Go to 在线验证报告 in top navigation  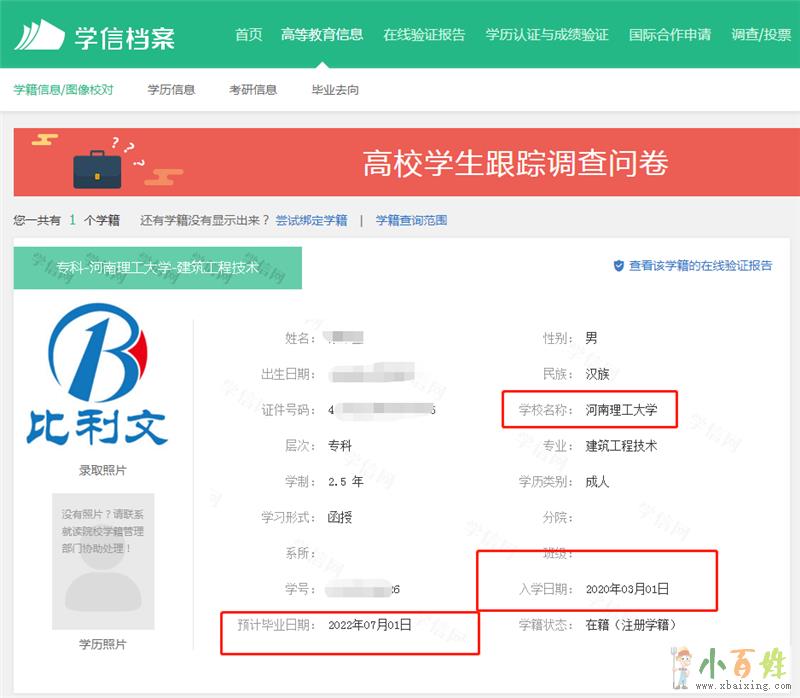[424, 35]
